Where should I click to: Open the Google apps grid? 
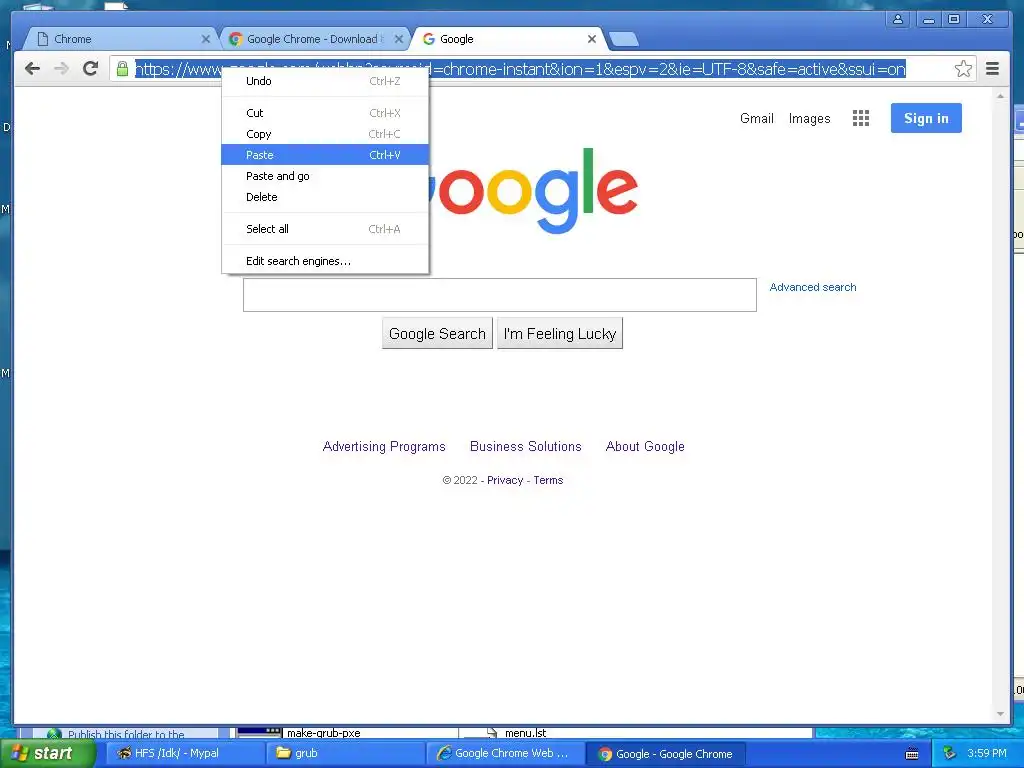pyautogui.click(x=861, y=118)
